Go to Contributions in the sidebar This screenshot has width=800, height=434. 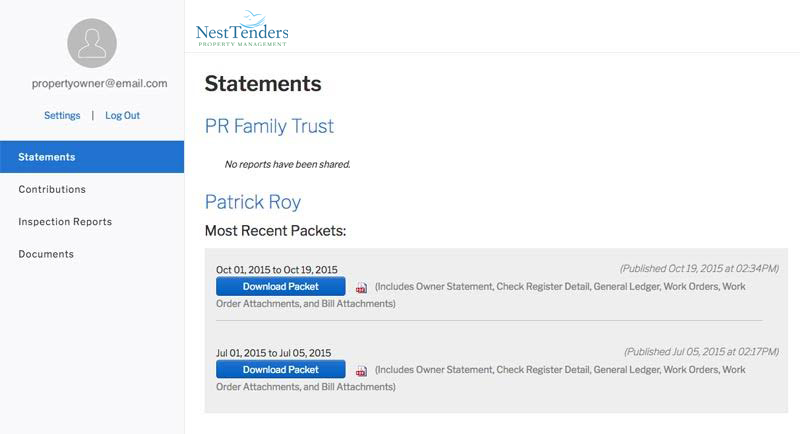point(52,189)
